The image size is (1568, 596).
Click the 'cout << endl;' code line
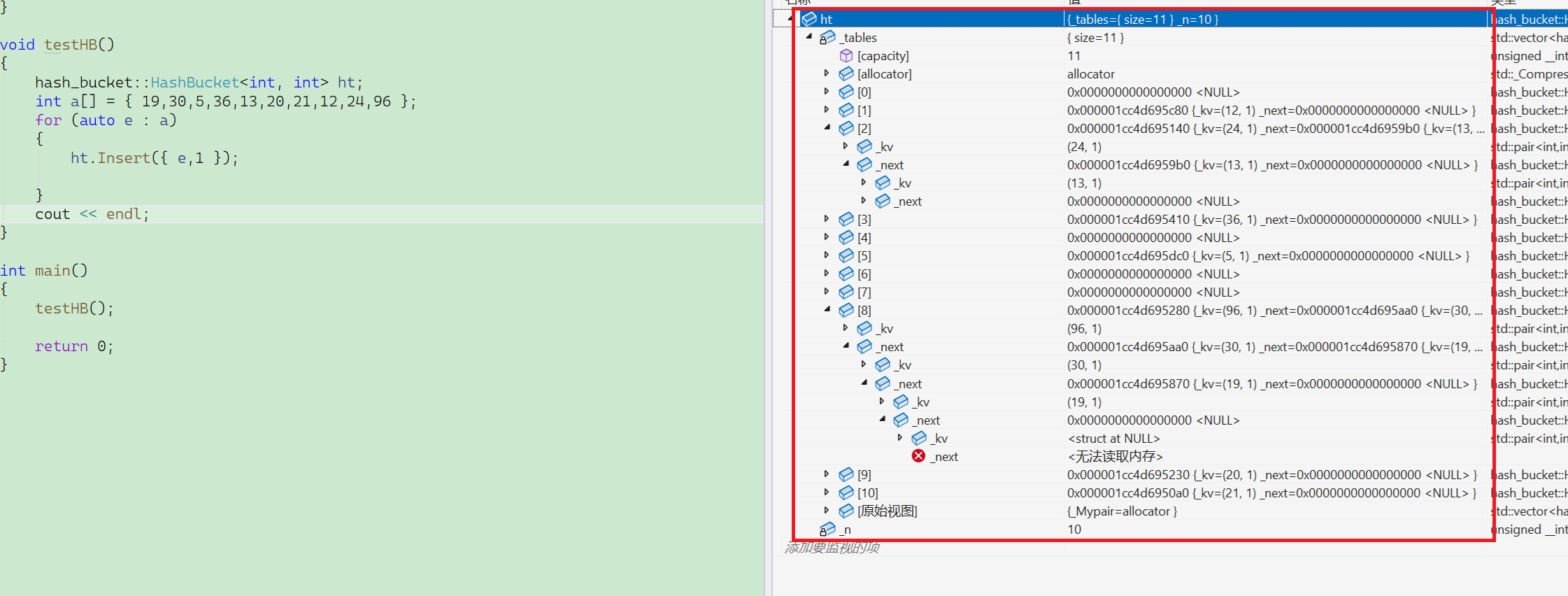pyautogui.click(x=92, y=214)
